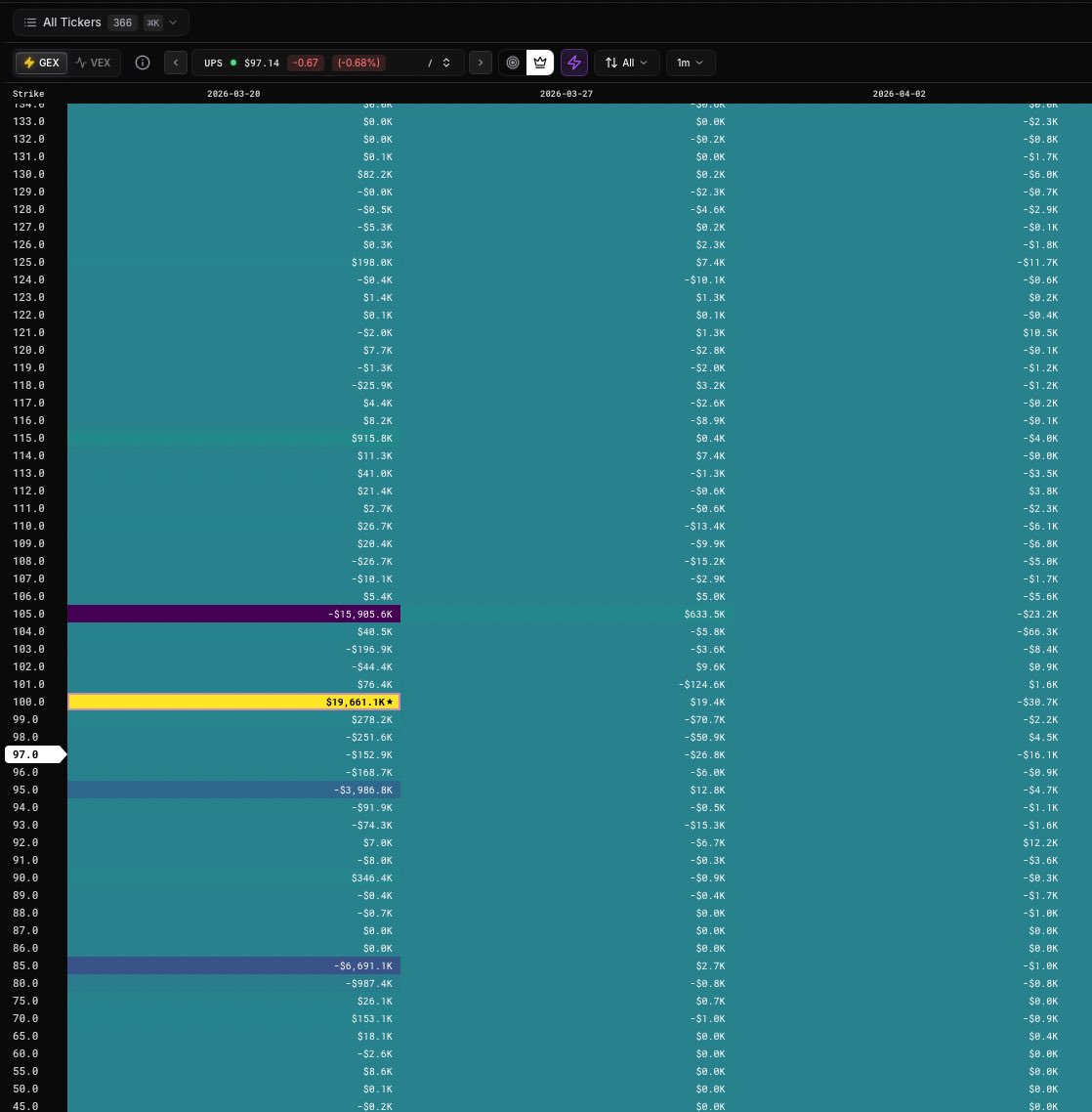Click the $41.0K cell
1092x1112 pixels.
pos(234,474)
